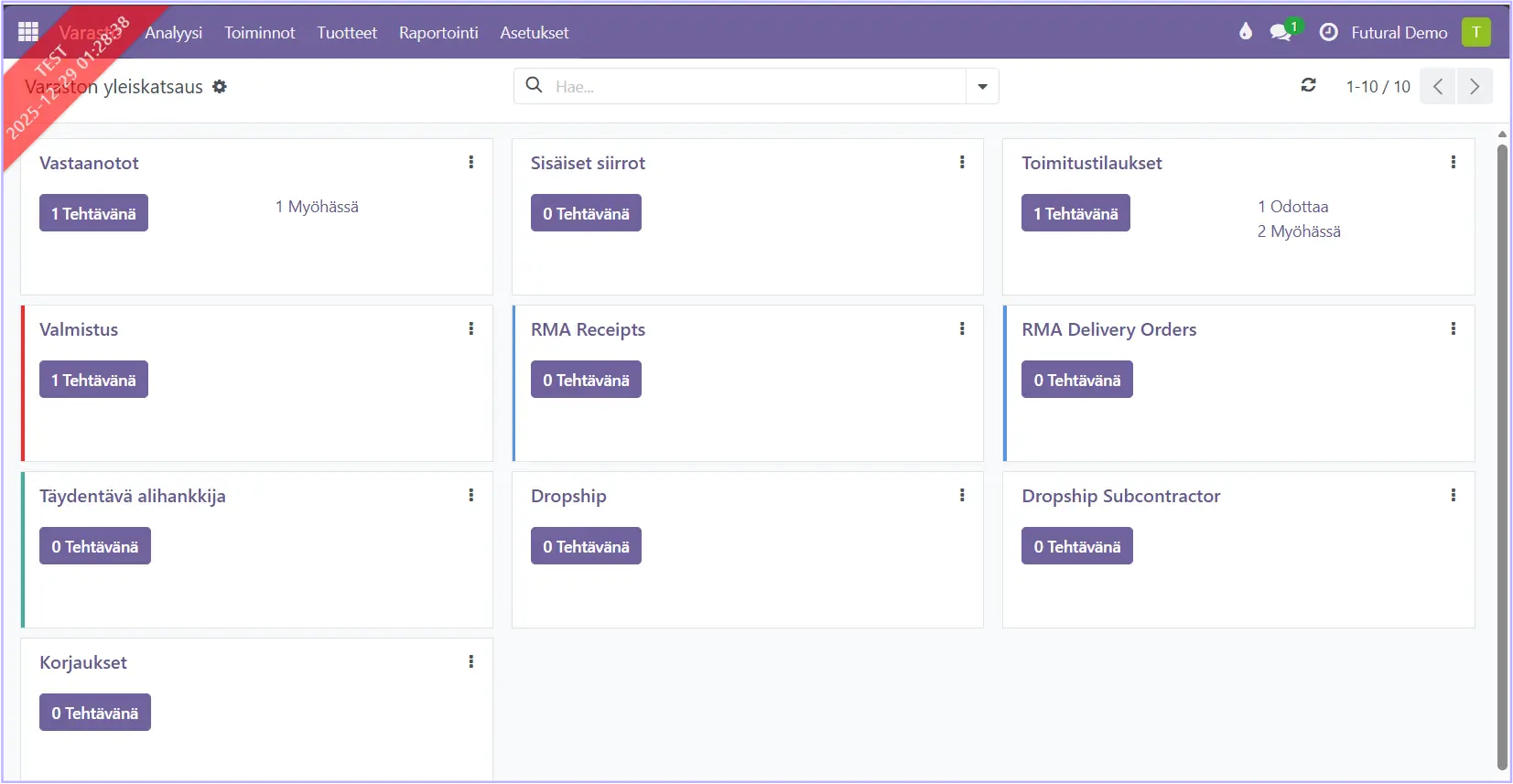Screen dimensions: 1513x784
Task: Open the Toiminnot menu
Action: [x=260, y=33]
